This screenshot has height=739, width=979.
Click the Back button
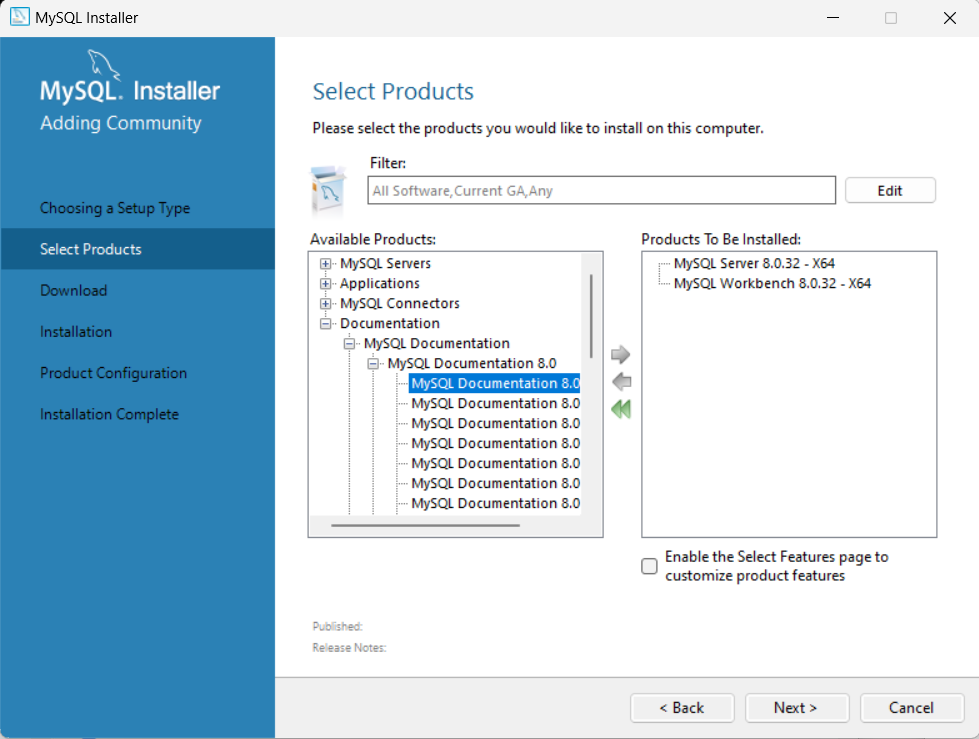[681, 708]
